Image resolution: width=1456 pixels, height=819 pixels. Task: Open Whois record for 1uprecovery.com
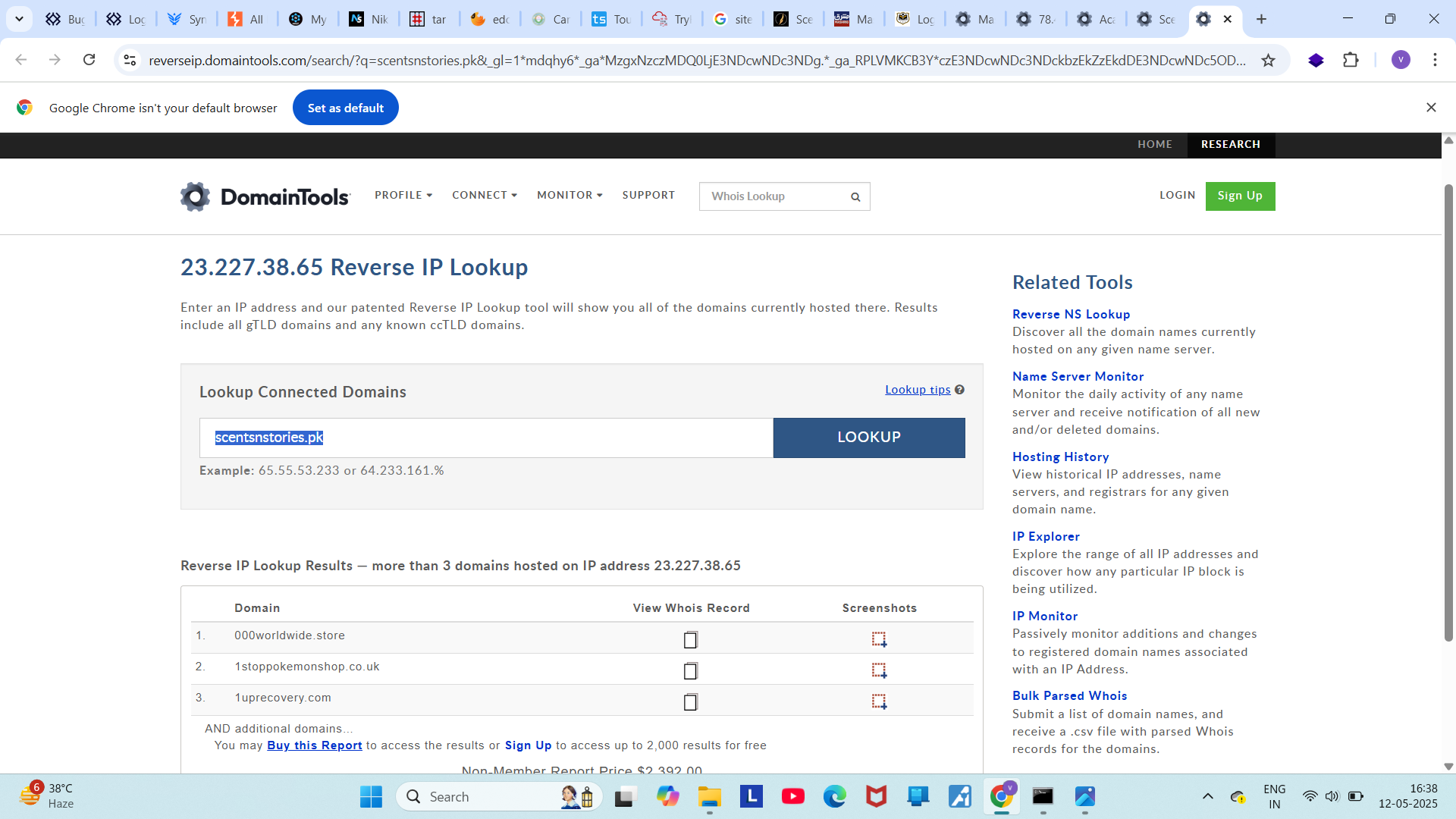point(690,702)
